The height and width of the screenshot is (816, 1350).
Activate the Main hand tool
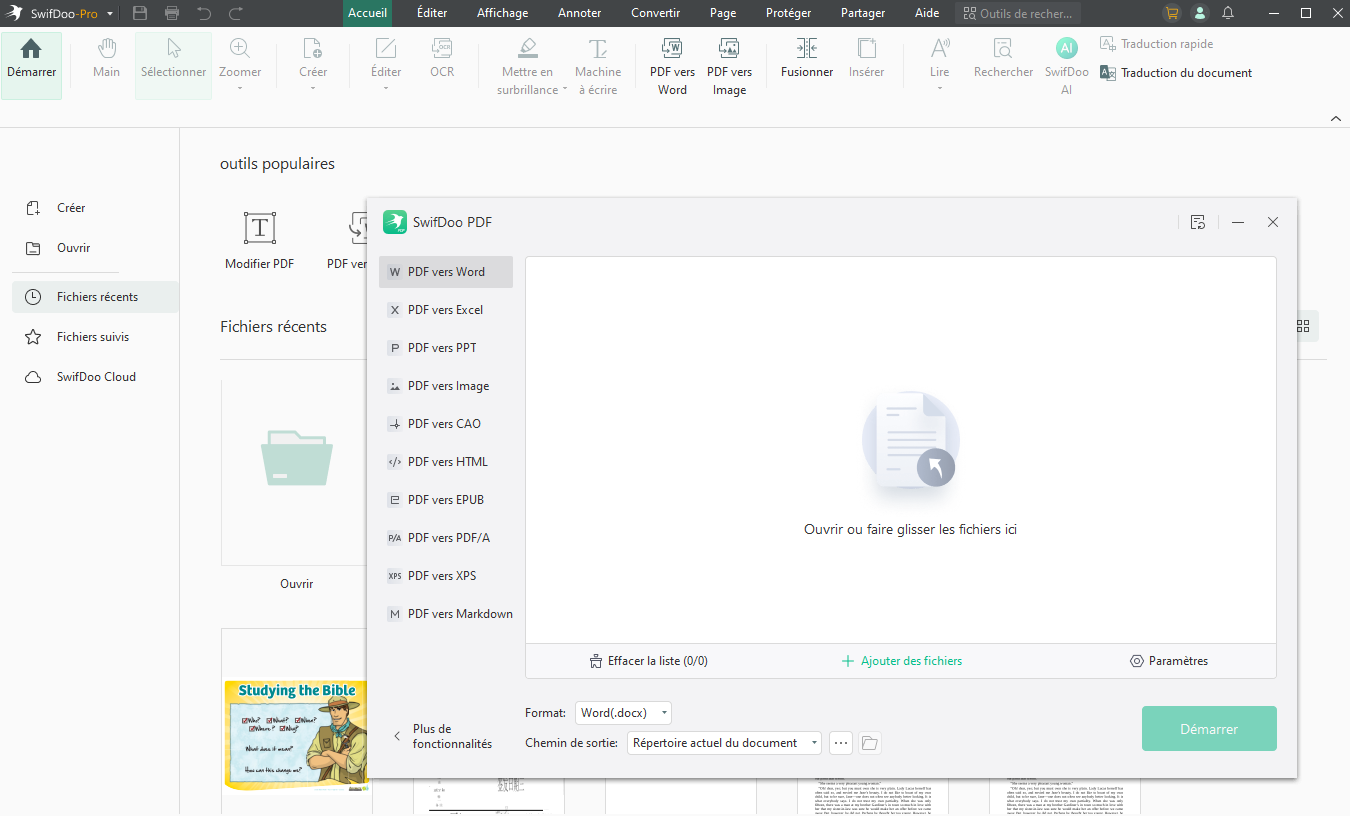point(105,63)
